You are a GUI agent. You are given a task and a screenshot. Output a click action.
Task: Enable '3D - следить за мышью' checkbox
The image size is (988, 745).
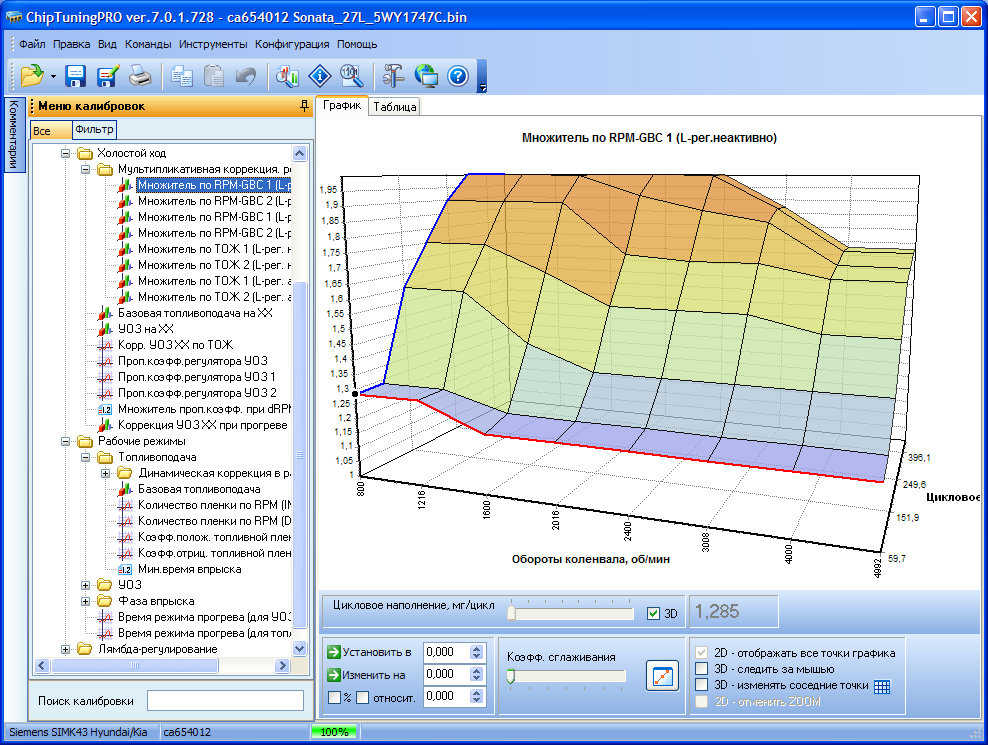click(x=702, y=669)
